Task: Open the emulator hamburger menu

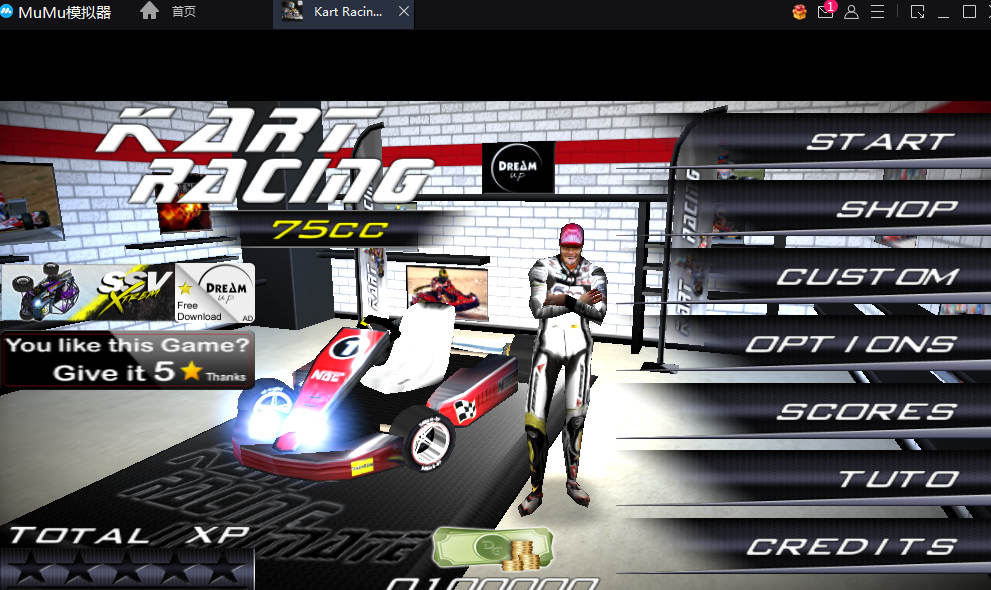Action: (877, 12)
